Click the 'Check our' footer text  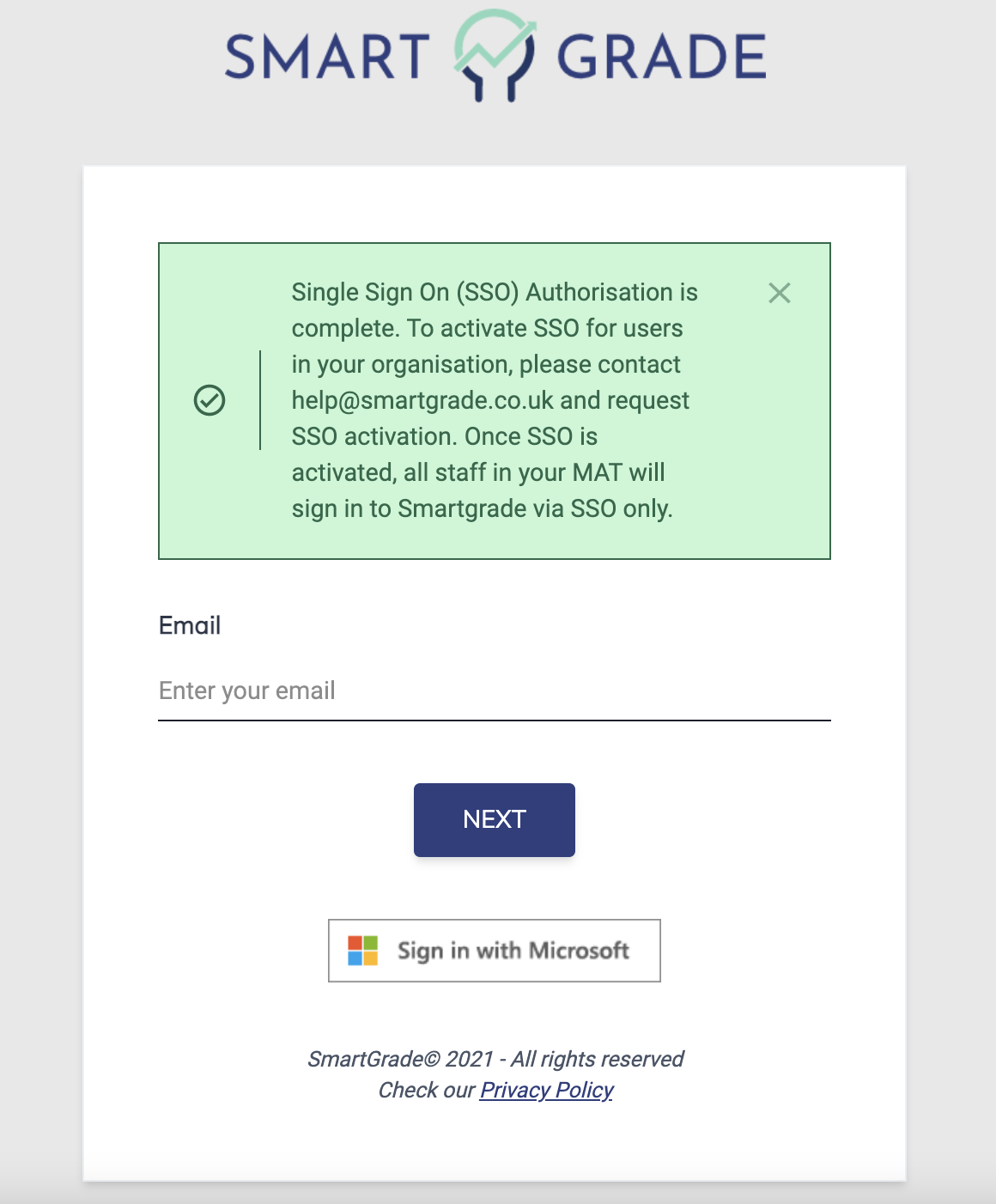(427, 1090)
